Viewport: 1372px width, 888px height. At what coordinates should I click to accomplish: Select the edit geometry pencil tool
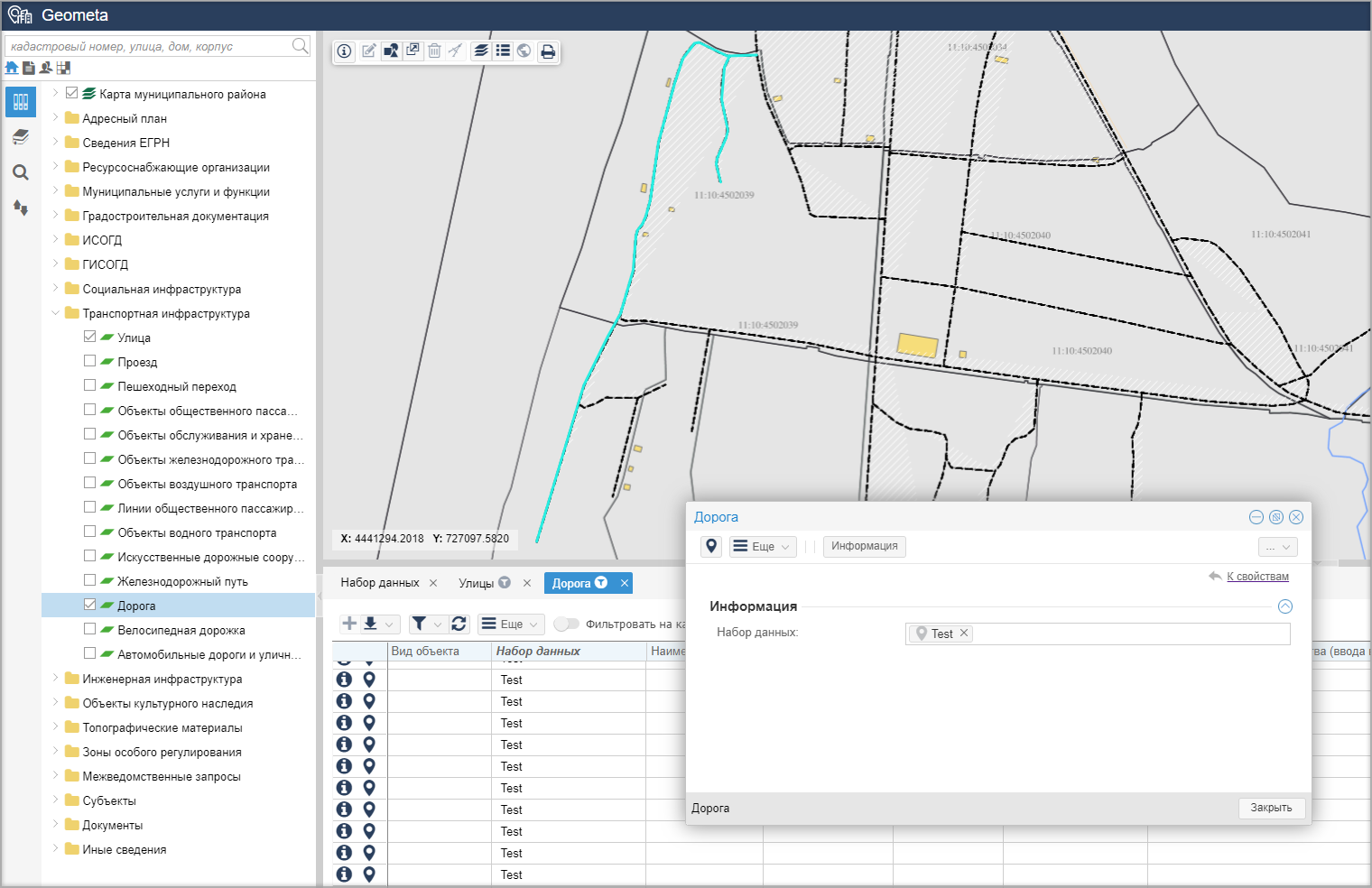pos(369,51)
